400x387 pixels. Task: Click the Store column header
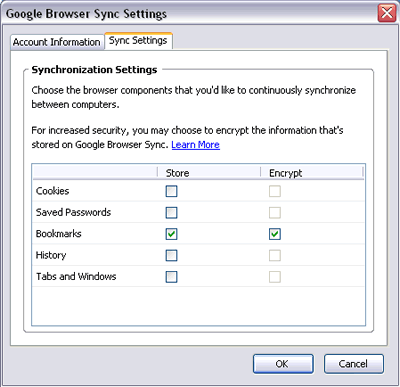(209, 173)
